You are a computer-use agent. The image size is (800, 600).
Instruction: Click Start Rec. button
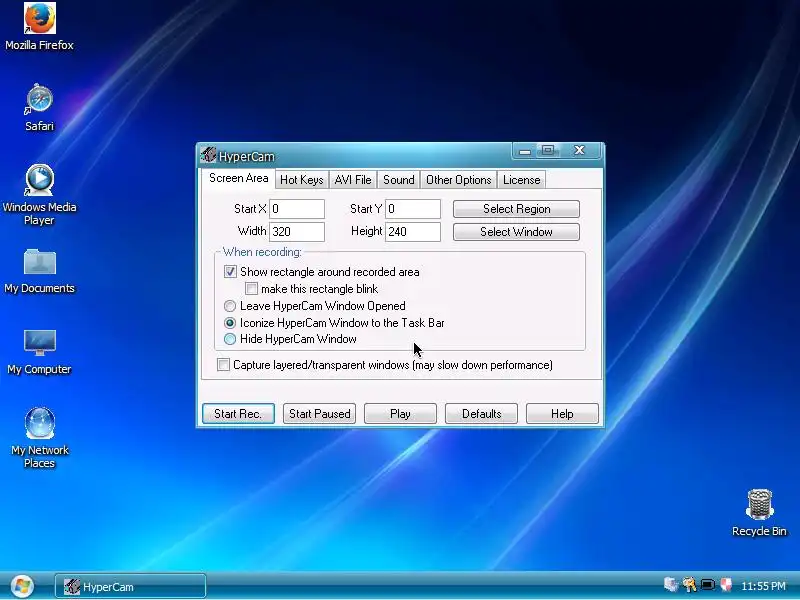238,413
